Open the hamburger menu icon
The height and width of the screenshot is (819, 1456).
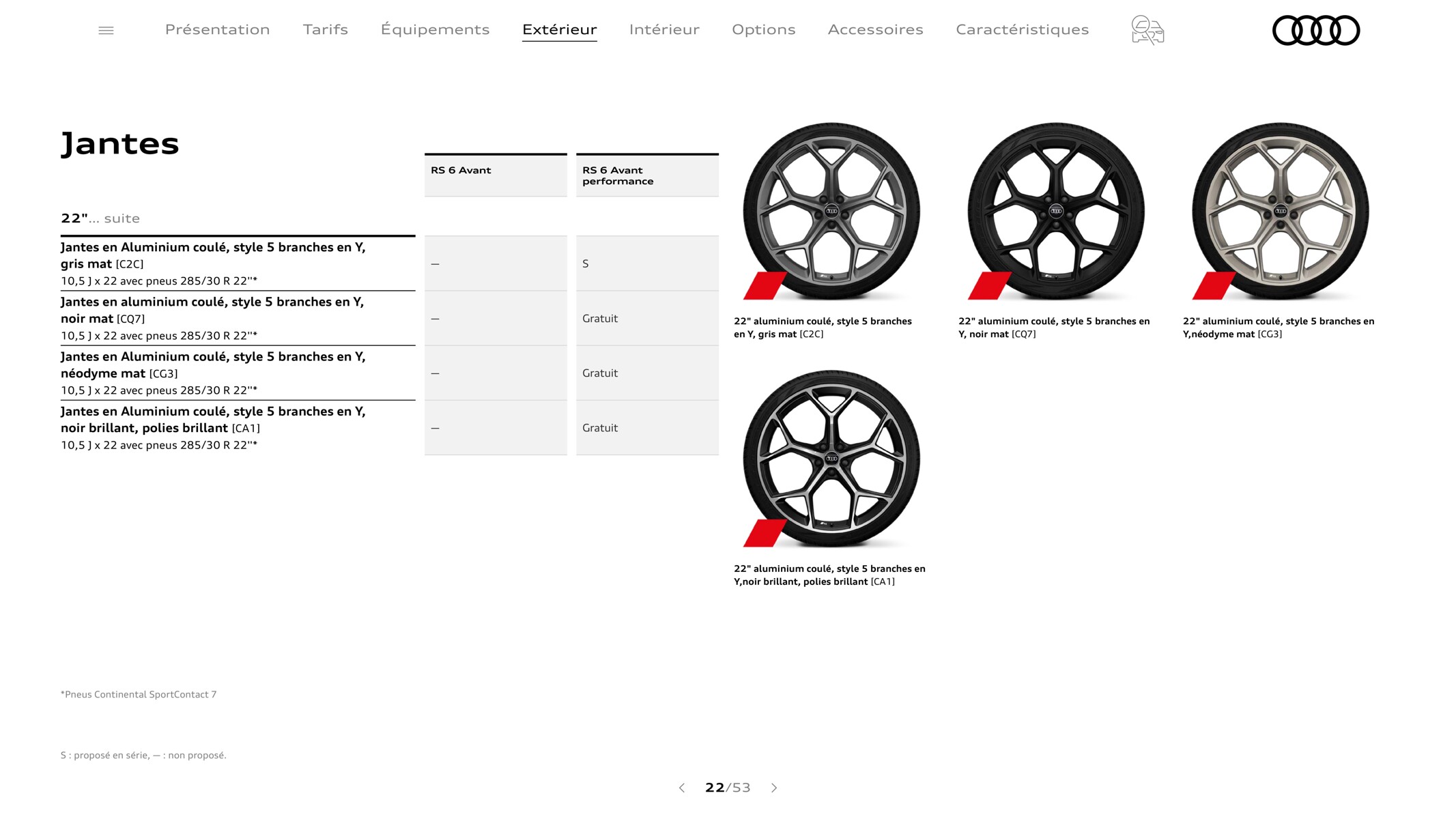106,30
